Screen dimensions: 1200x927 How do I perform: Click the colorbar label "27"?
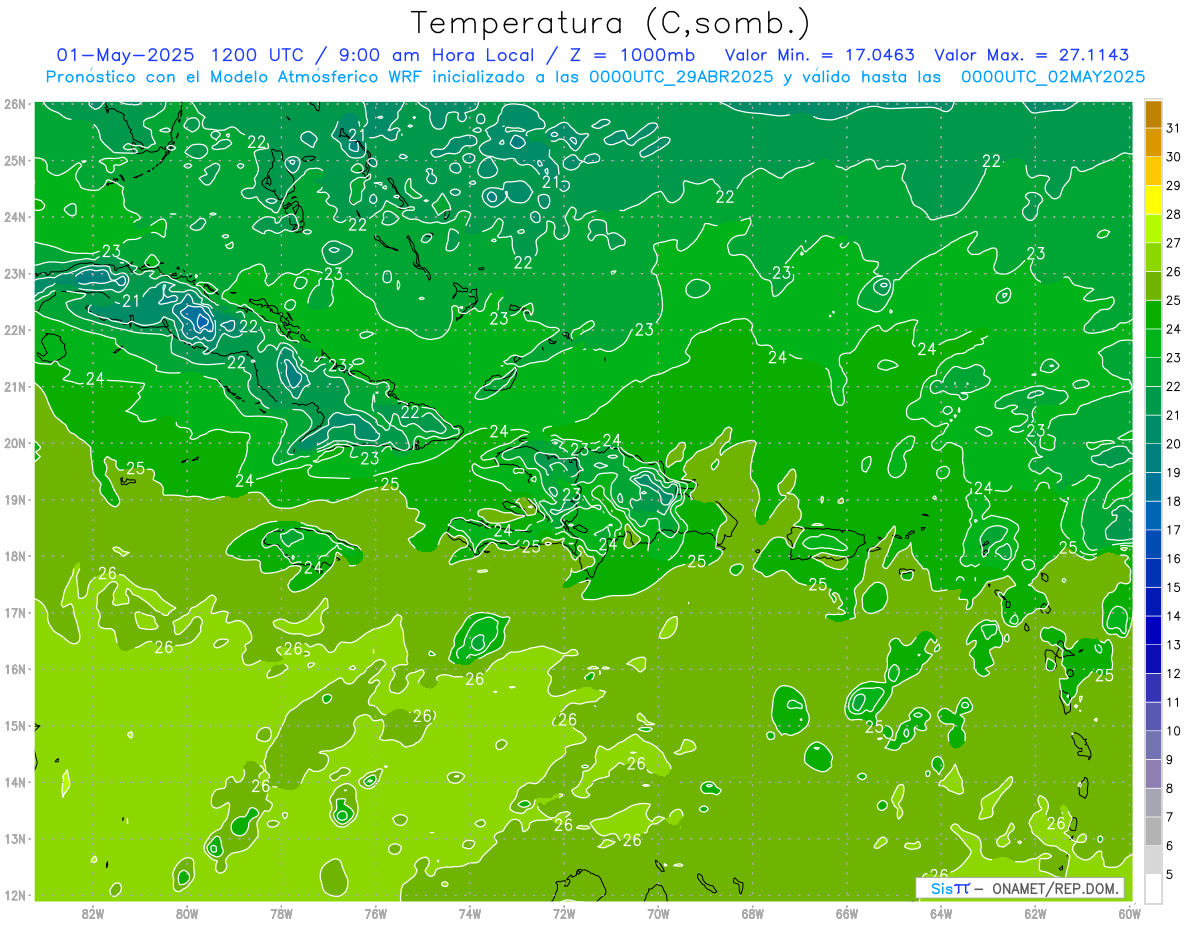pos(1174,243)
